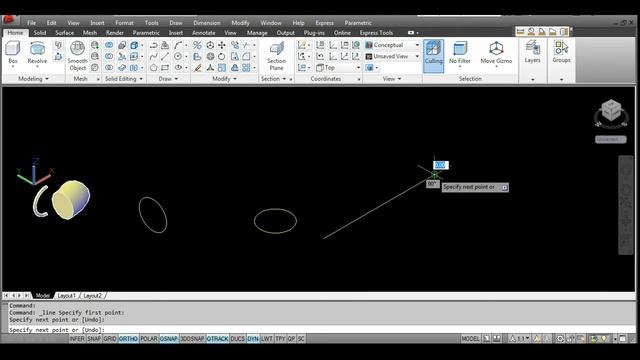Expand the Draw panel

pyautogui.click(x=168, y=79)
